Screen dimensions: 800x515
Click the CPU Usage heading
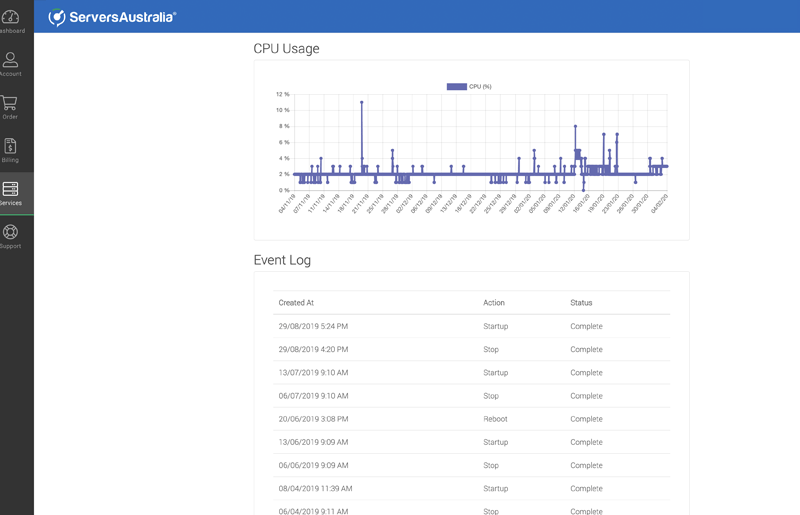(x=286, y=48)
